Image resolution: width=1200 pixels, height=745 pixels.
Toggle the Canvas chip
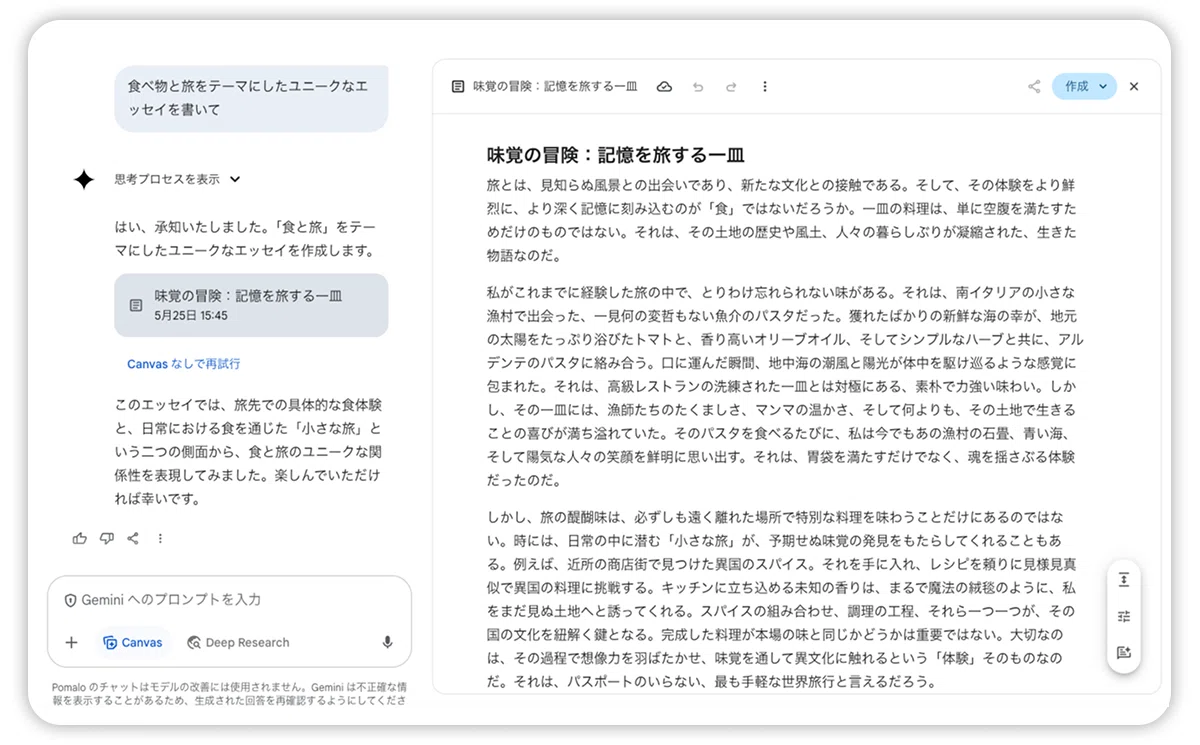(x=133, y=643)
